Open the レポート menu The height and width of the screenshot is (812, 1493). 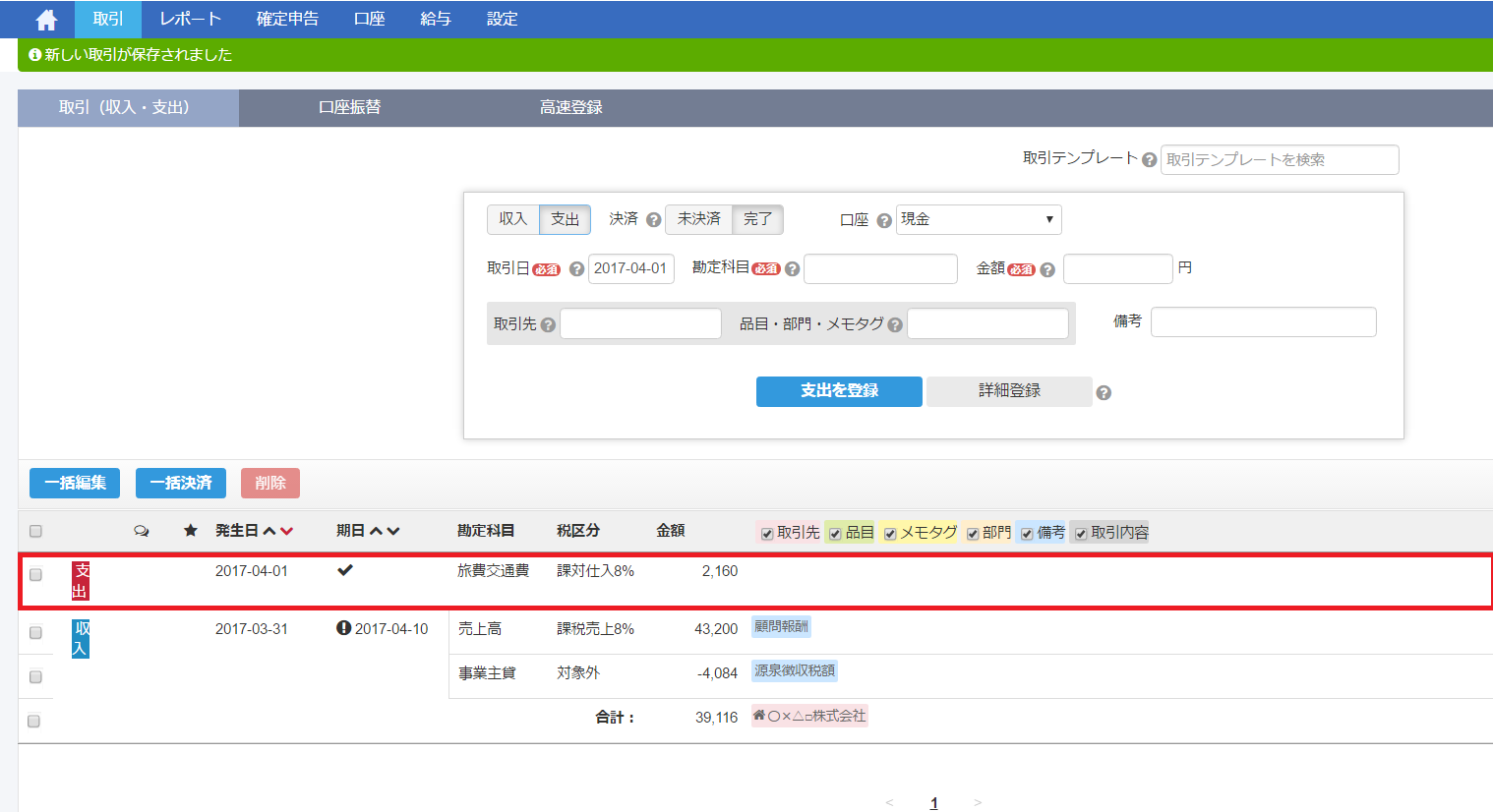pyautogui.click(x=191, y=20)
